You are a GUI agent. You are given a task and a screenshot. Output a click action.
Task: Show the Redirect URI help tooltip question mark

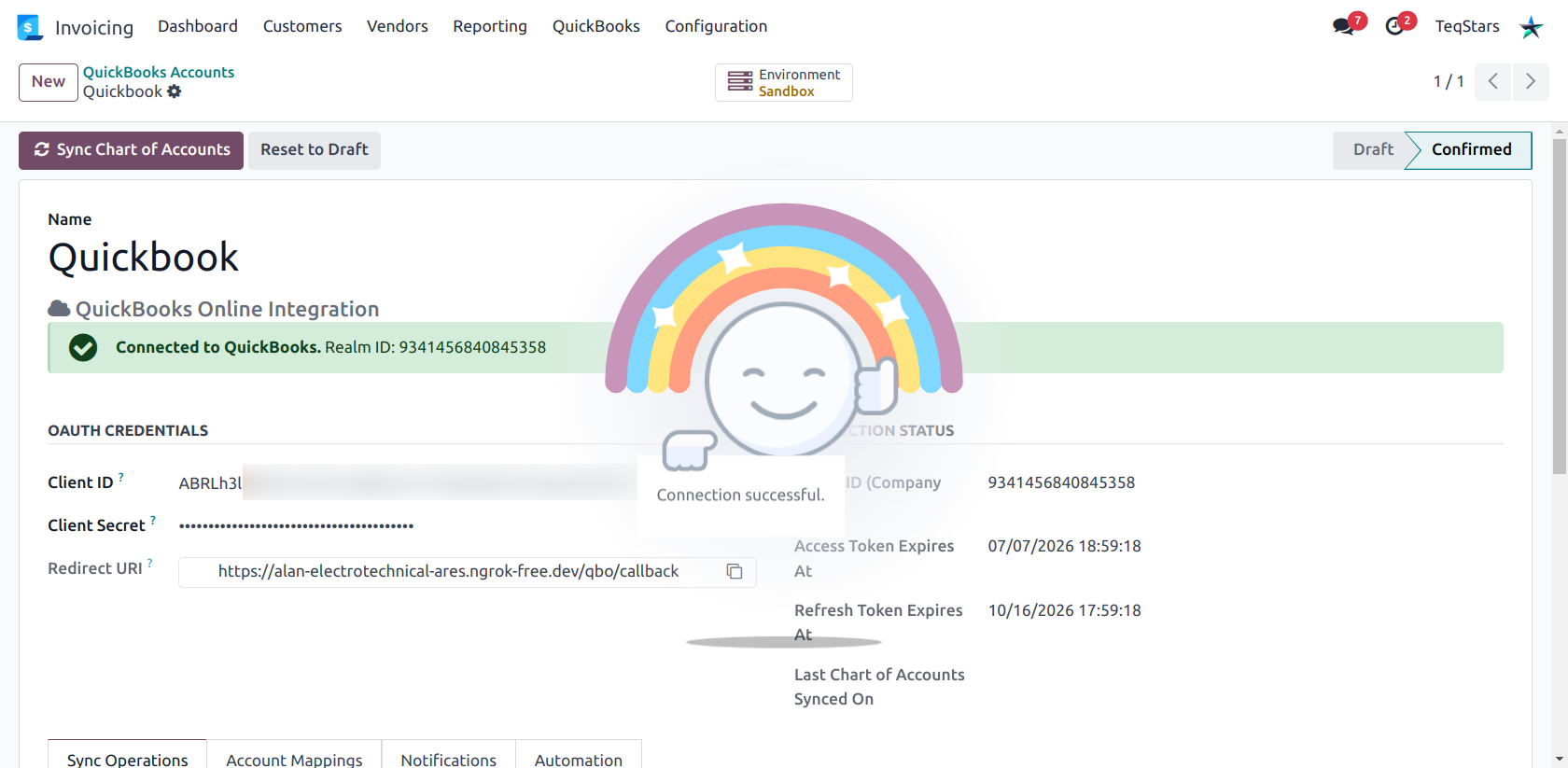(x=150, y=563)
